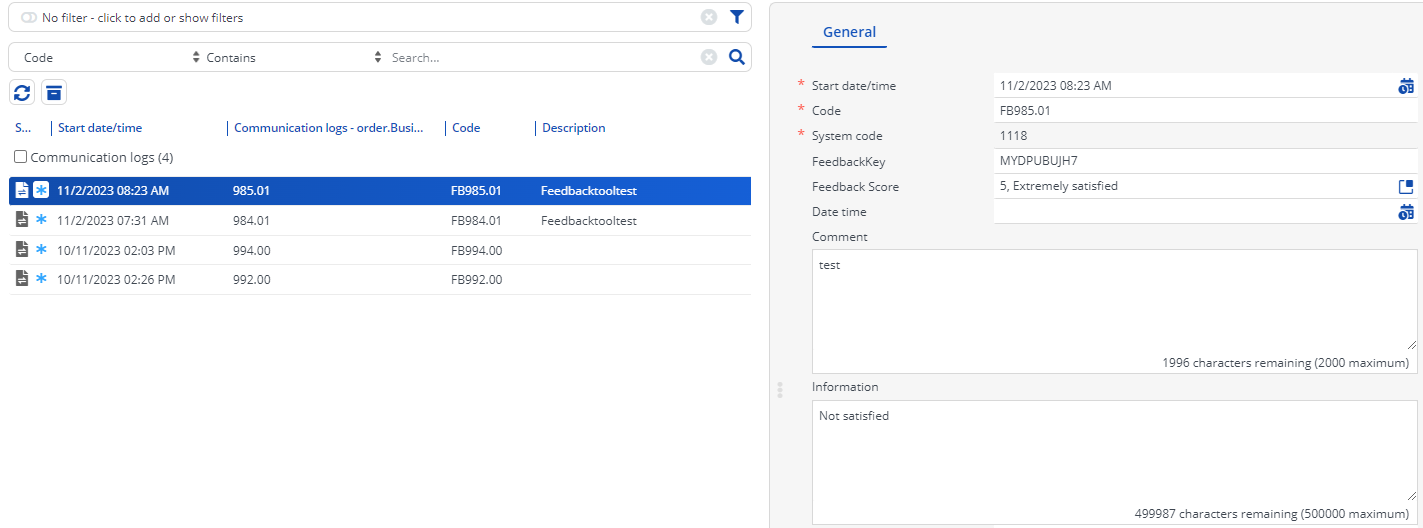Click asterisk icon on the 984.01 row
The height and width of the screenshot is (528, 1423).
pyautogui.click(x=41, y=220)
